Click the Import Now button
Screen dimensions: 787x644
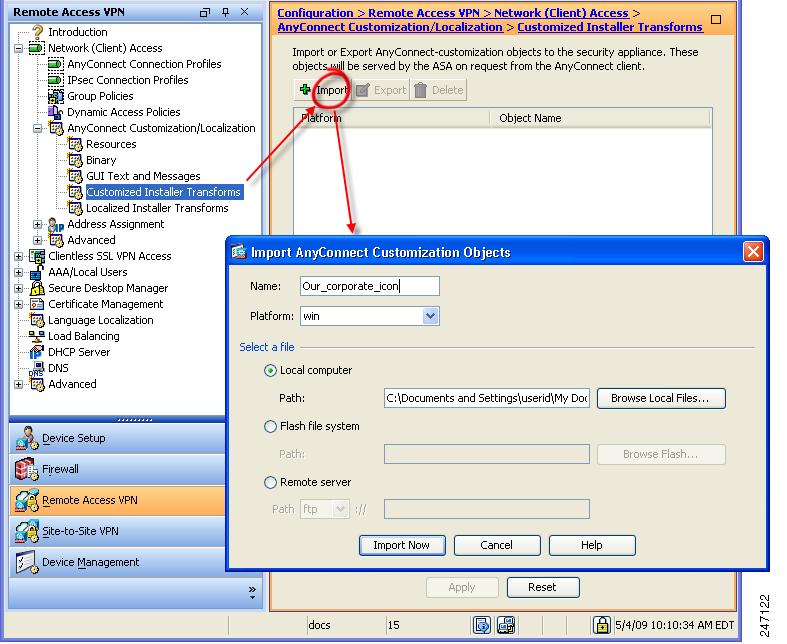(402, 546)
